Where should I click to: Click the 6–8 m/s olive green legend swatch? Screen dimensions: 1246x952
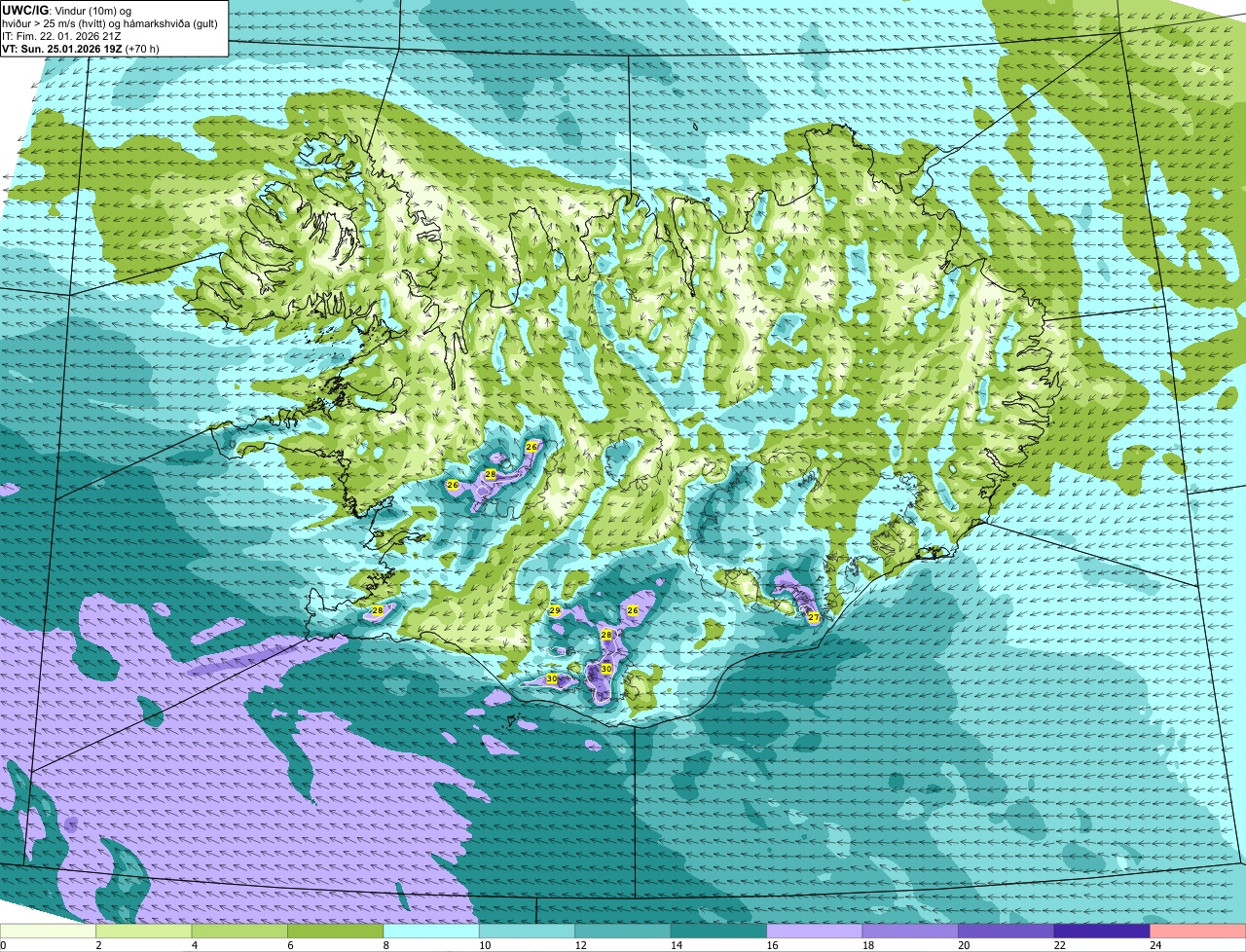[x=336, y=931]
